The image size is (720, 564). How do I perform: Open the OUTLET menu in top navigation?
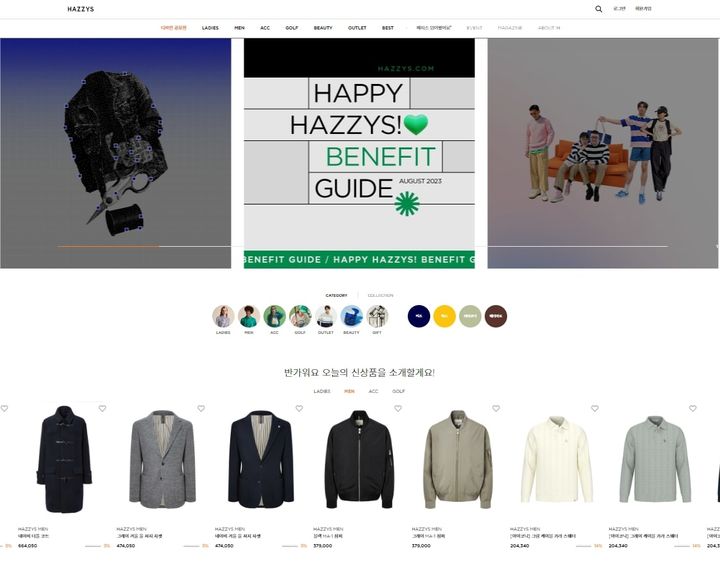(357, 28)
